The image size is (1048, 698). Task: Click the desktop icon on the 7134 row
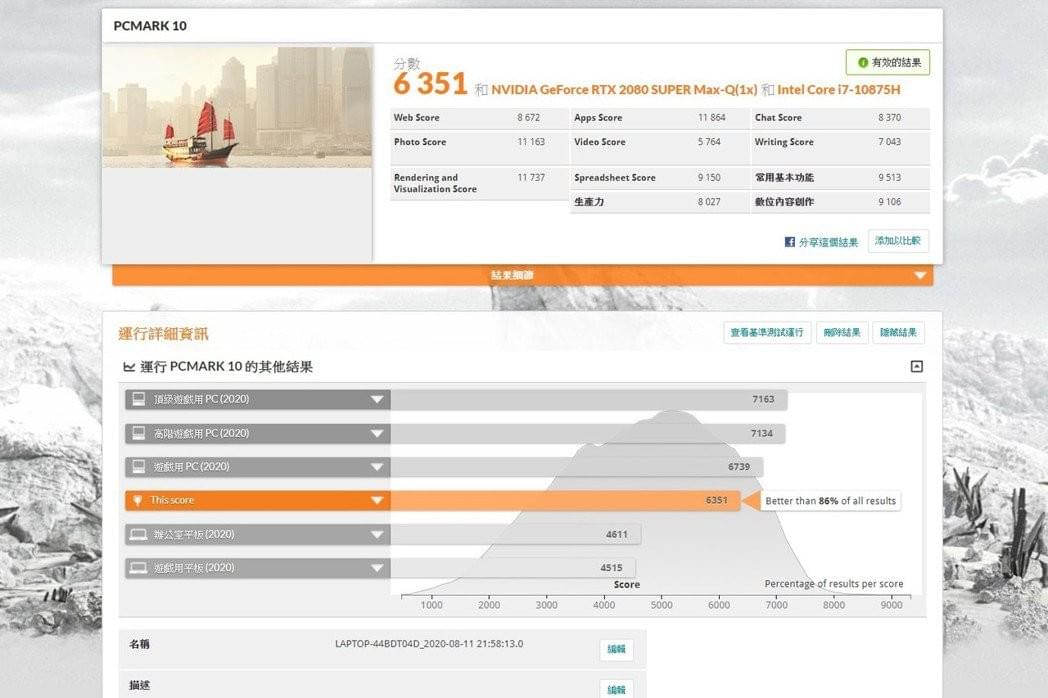138,433
